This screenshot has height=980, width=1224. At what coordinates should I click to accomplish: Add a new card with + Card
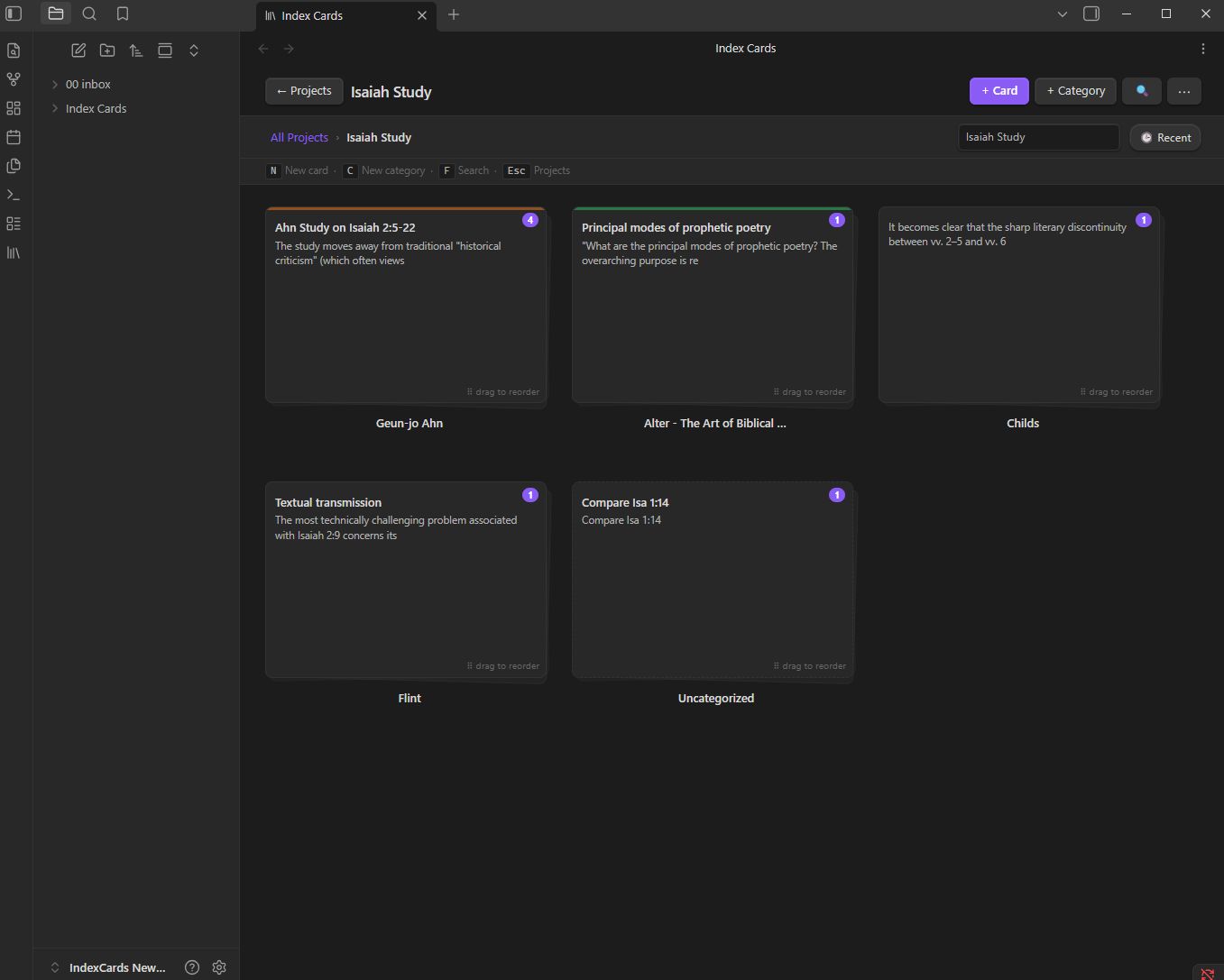(999, 91)
